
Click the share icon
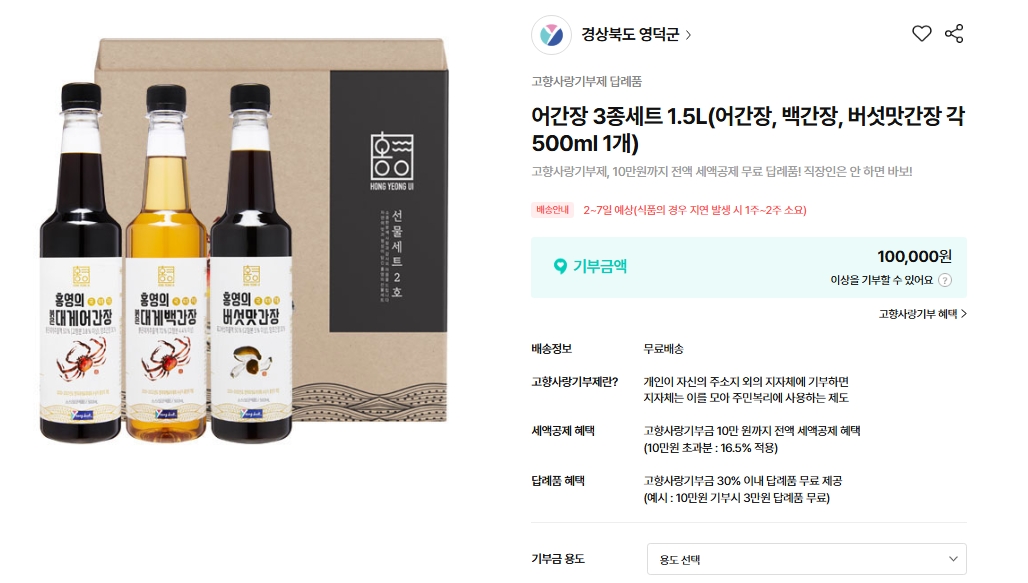(954, 33)
